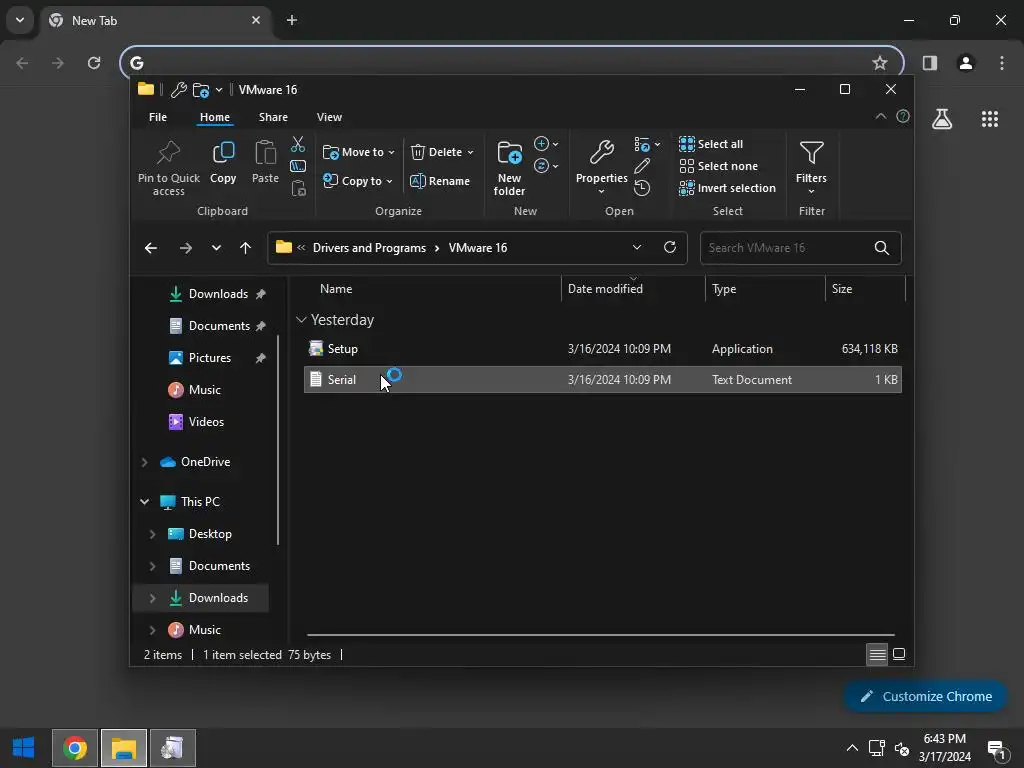Refresh the VMware 16 folder view

[x=669, y=247]
